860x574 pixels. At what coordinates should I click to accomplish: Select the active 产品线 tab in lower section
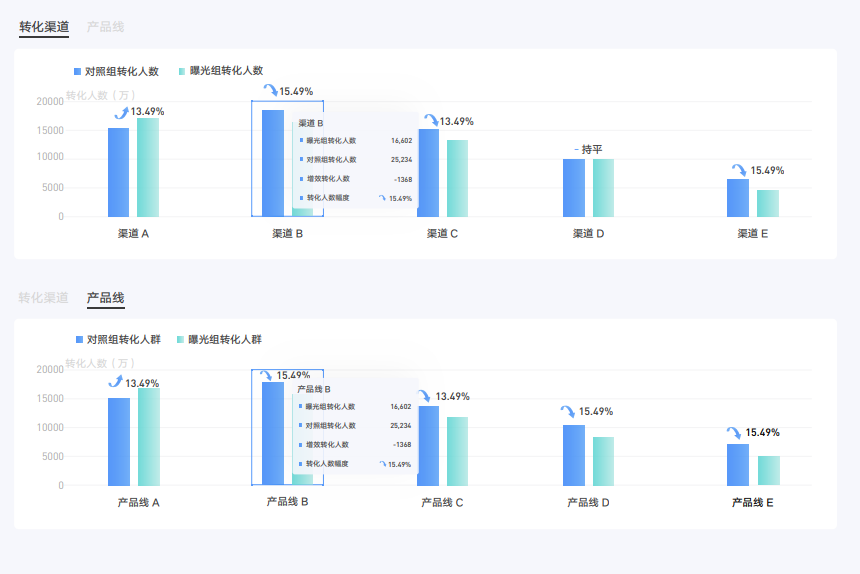[x=105, y=298]
